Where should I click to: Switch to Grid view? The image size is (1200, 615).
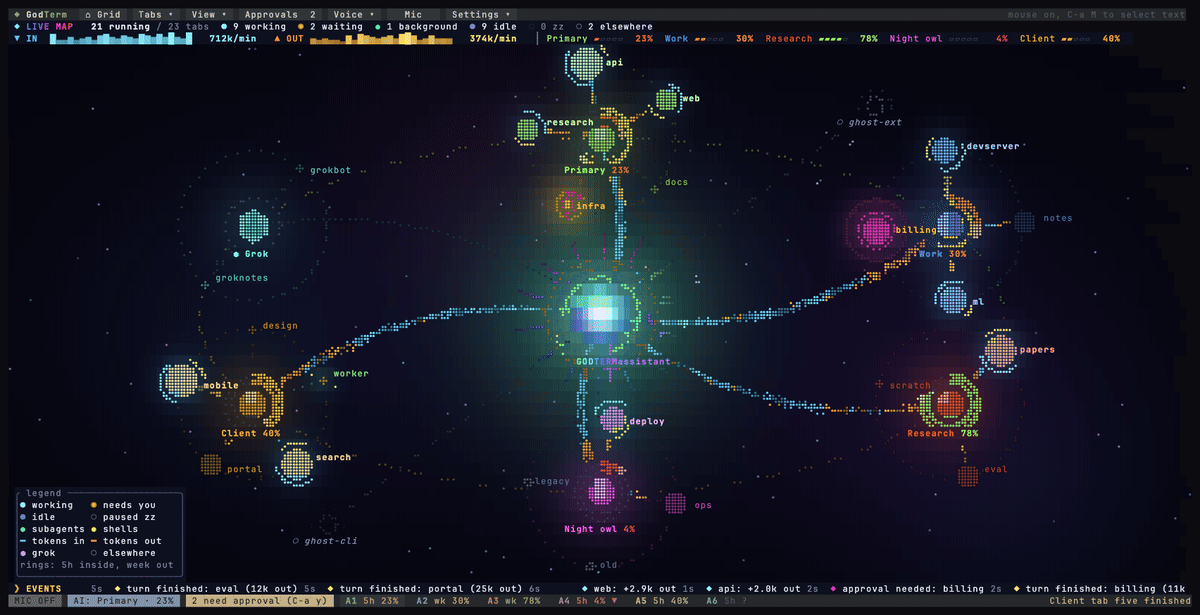pyautogui.click(x=102, y=15)
